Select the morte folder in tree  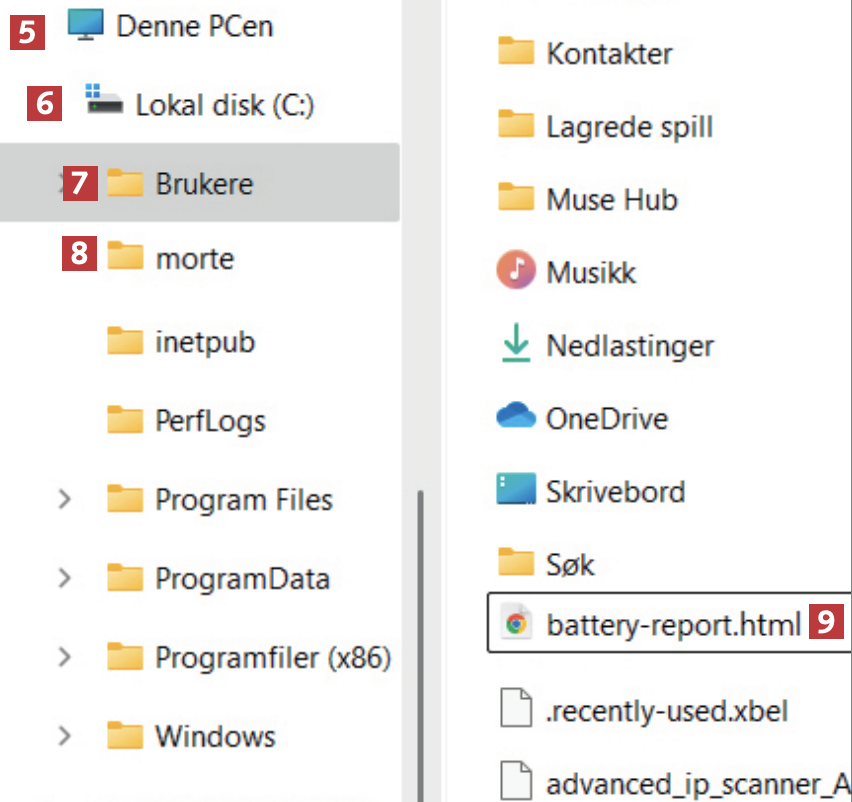pyautogui.click(x=194, y=258)
